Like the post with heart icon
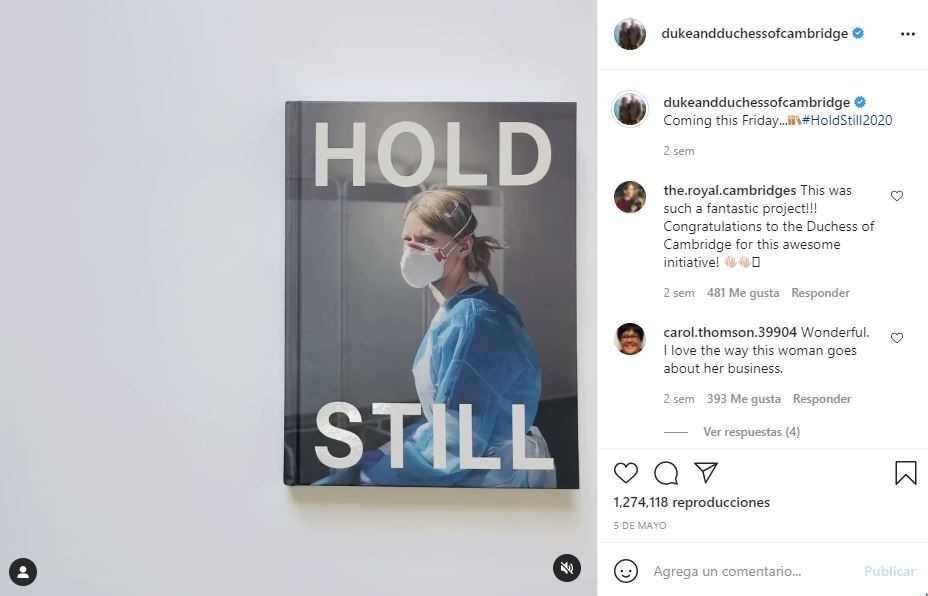This screenshot has height=596, width=928. click(626, 473)
